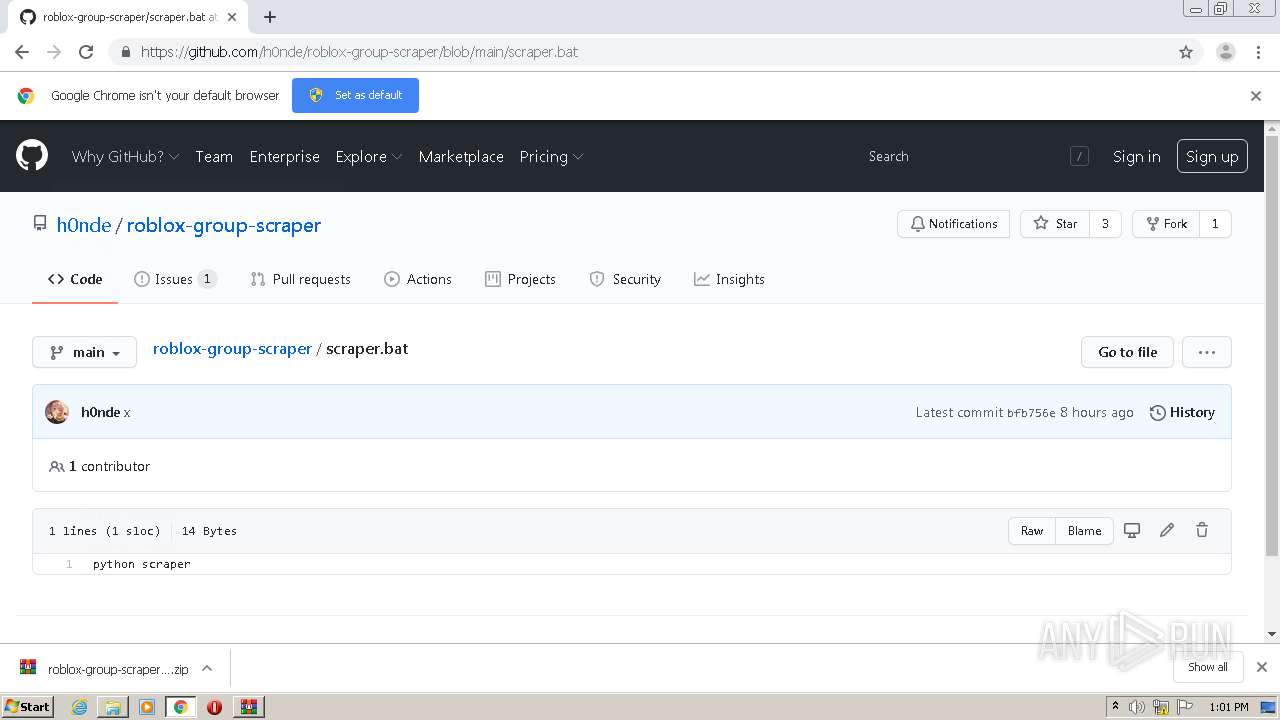Viewport: 1280px width, 720px height.
Task: Expand the Explore menu
Action: pyautogui.click(x=369, y=156)
